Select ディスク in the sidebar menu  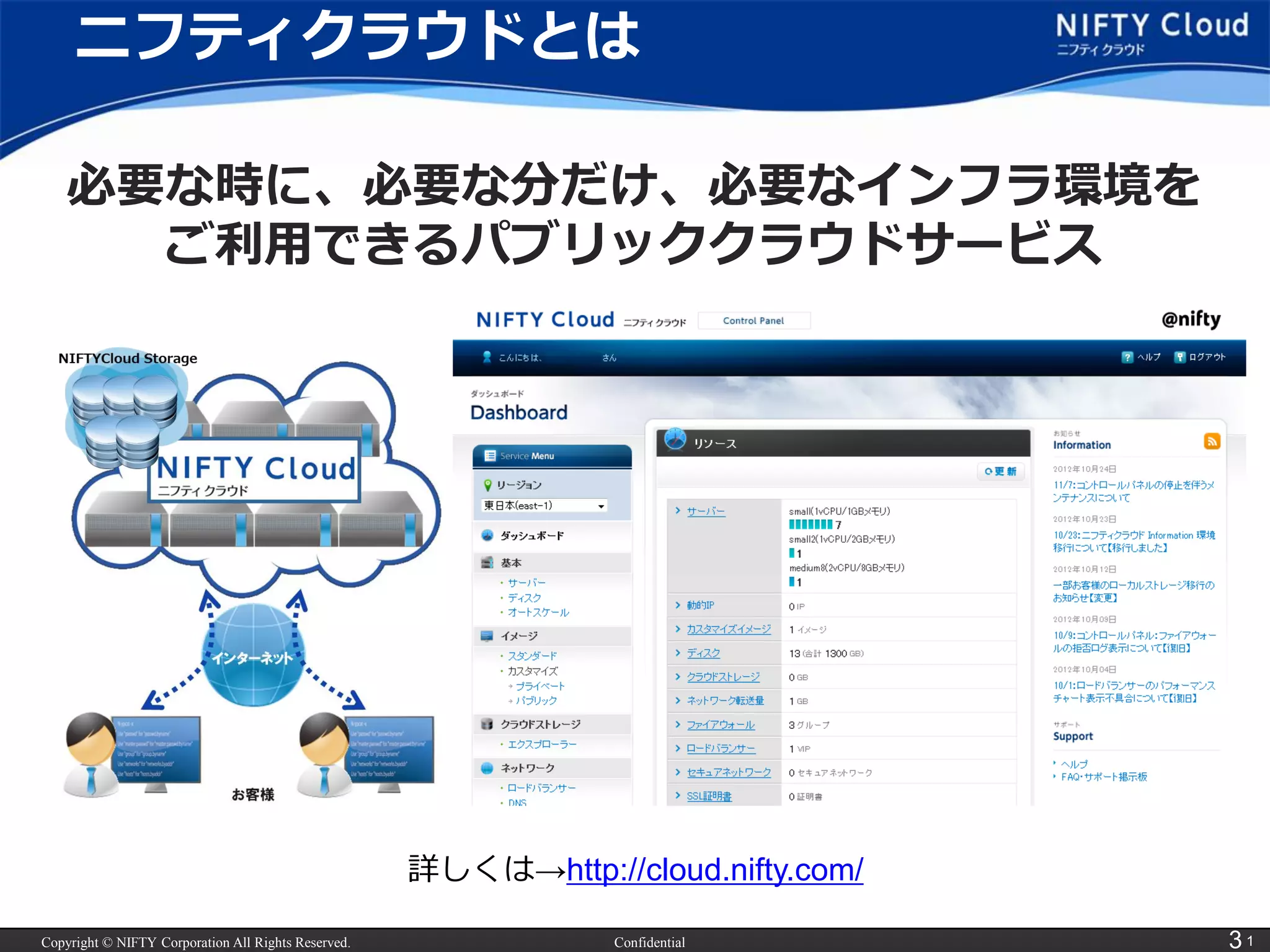(525, 597)
